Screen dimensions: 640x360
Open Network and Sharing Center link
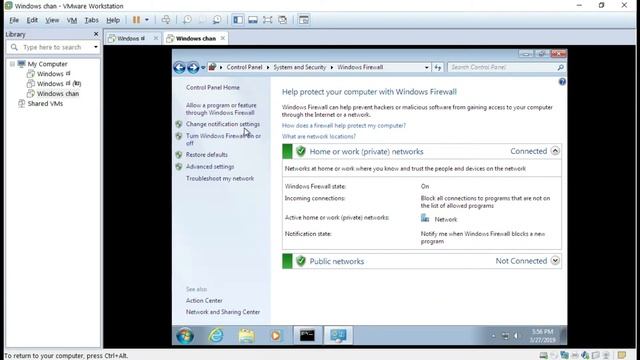pyautogui.click(x=223, y=312)
